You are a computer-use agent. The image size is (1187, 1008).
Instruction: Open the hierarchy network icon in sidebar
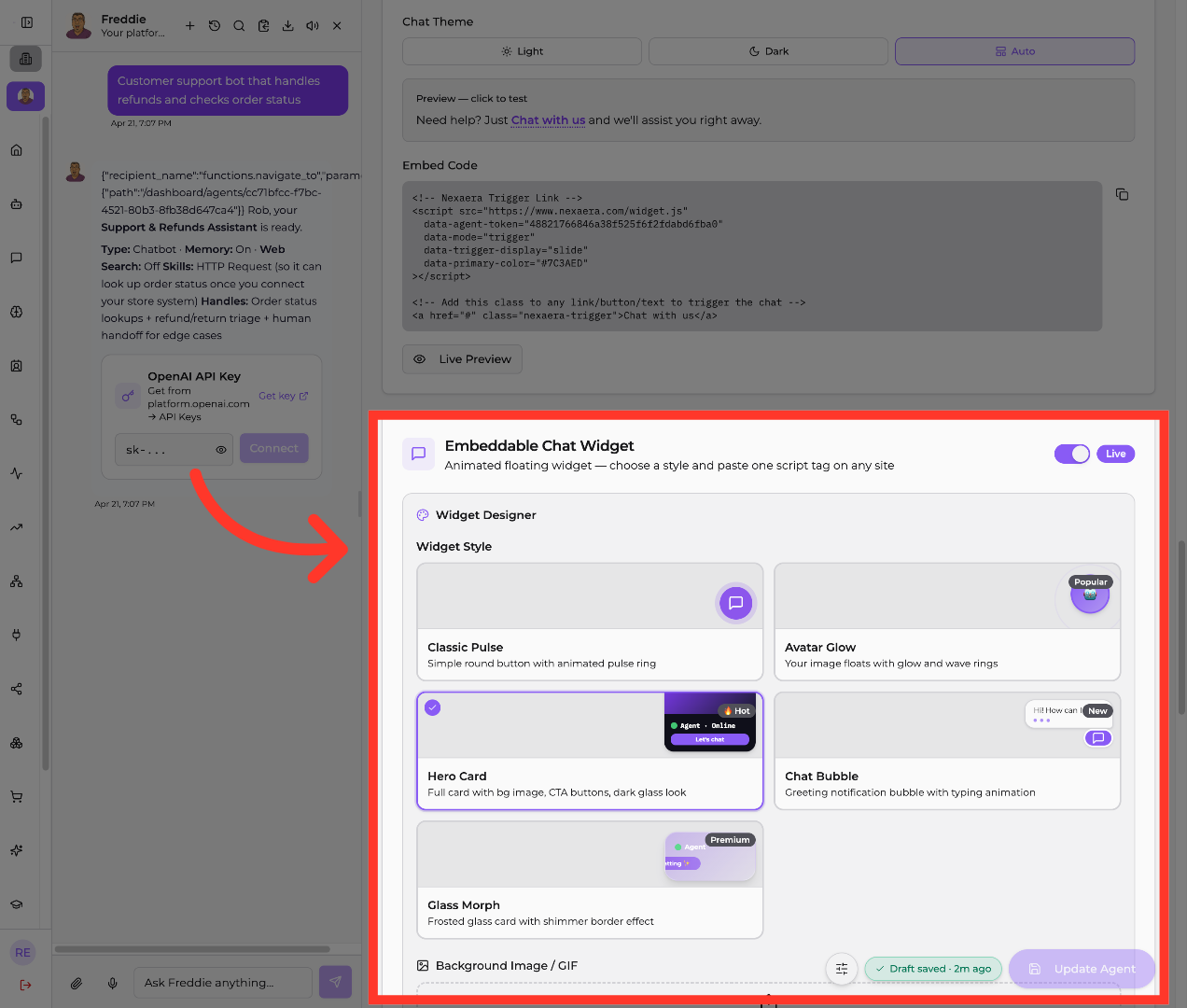(17, 581)
